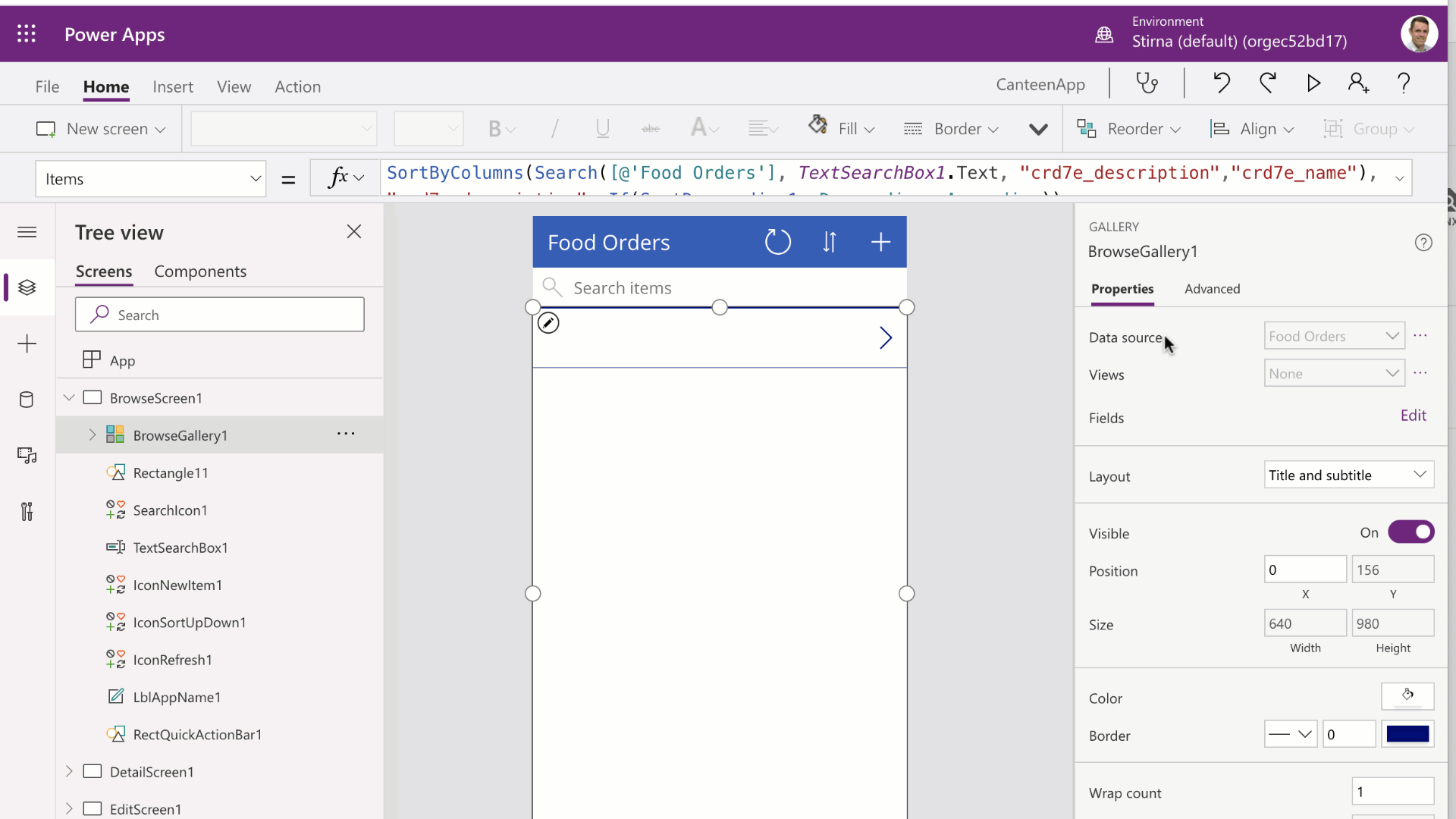Open the New screen dropdown
This screenshot has width=1456, height=819.
click(x=102, y=129)
